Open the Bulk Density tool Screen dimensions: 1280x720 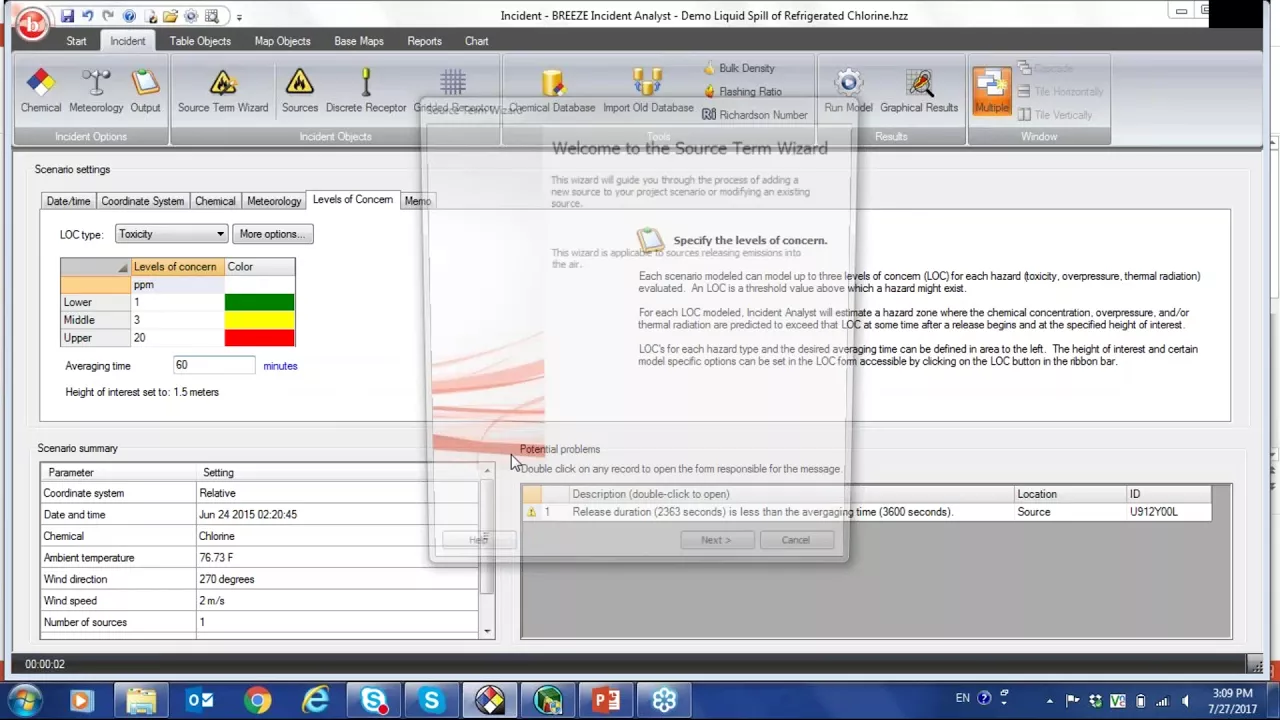click(739, 68)
